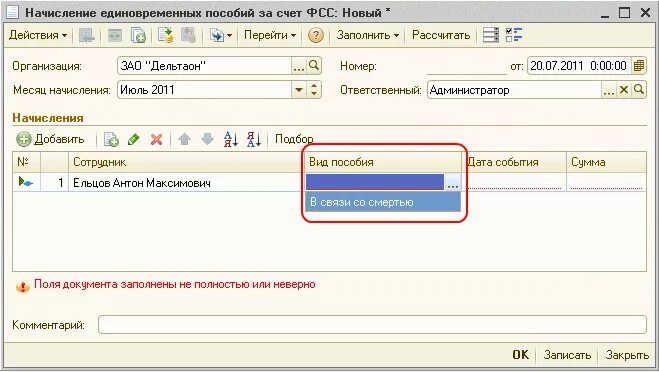Click the organization magnifier open icon

pyautogui.click(x=314, y=66)
